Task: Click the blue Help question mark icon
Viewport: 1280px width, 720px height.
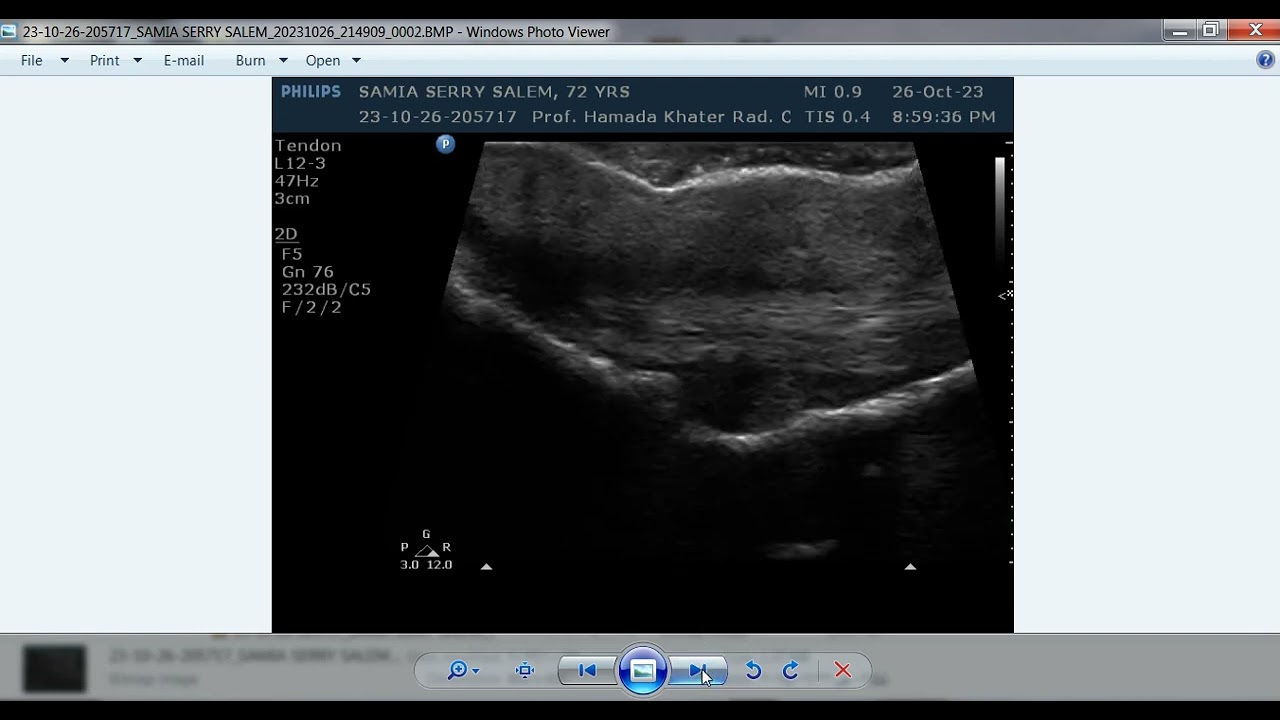Action: pyautogui.click(x=1265, y=60)
